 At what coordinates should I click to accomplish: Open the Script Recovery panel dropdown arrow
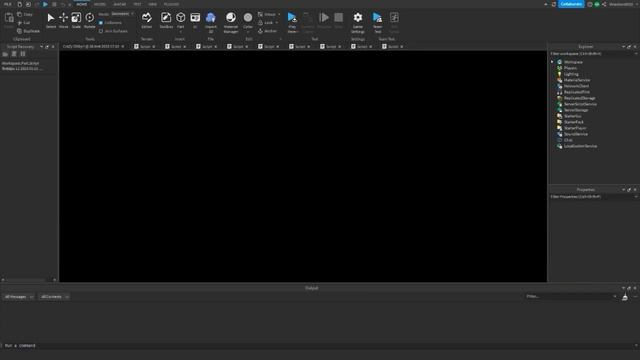[x=41, y=47]
